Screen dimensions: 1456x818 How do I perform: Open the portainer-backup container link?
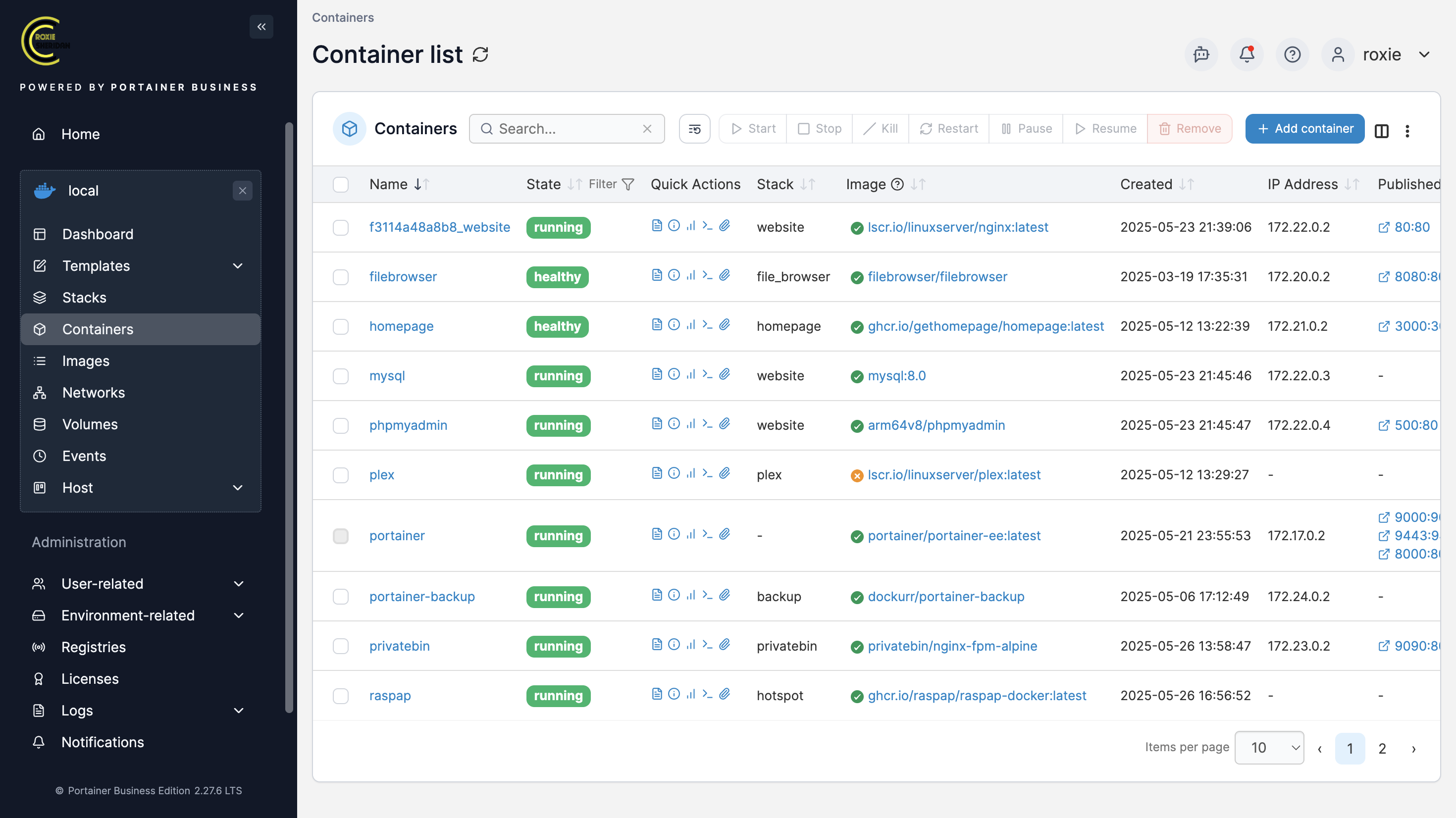[x=421, y=596]
